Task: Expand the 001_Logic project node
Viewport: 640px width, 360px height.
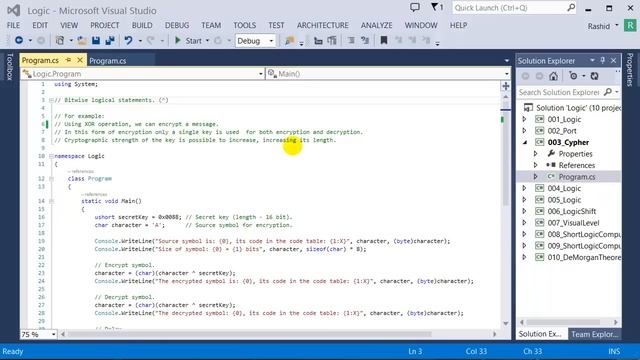Action: pos(525,119)
